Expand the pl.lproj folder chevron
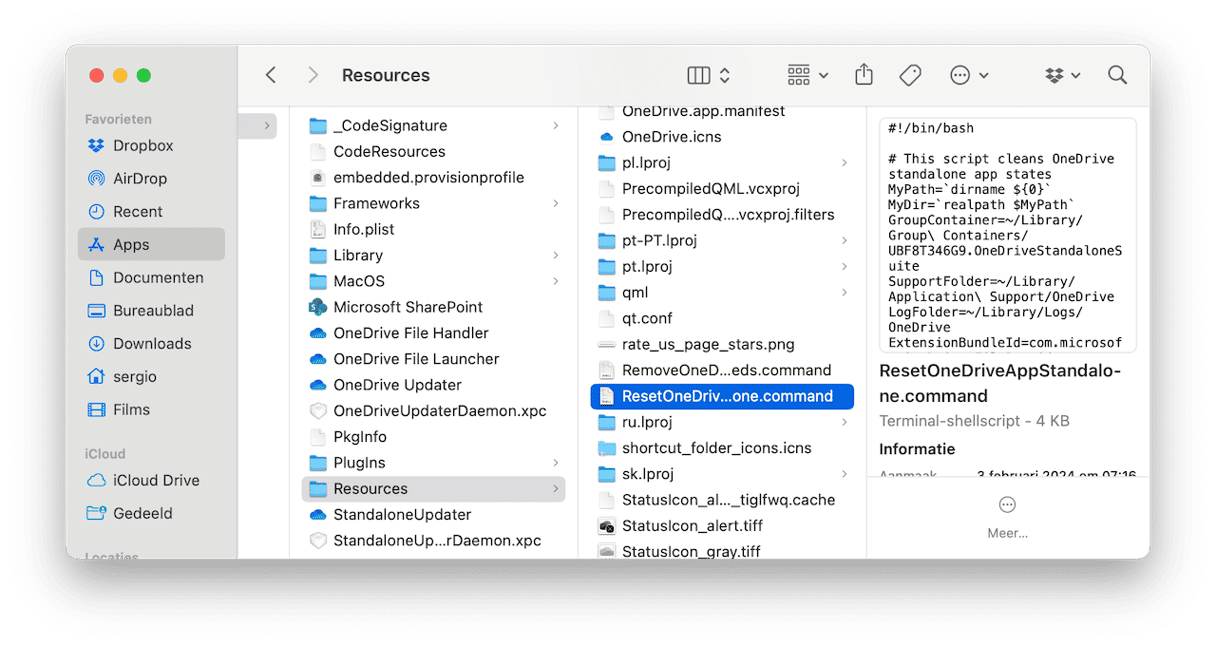This screenshot has width=1216, height=646. (844, 162)
